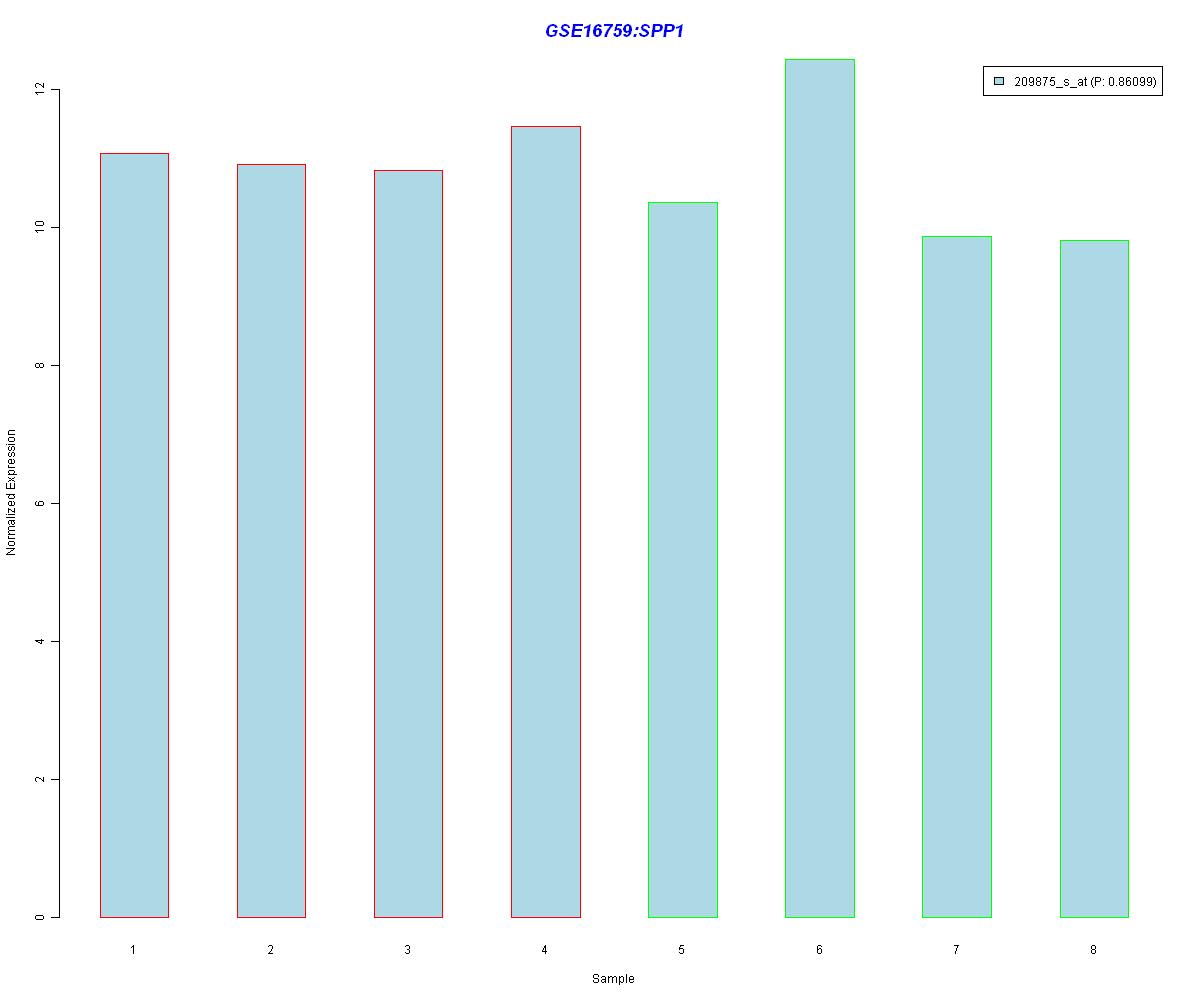Viewport: 1200px width, 1000px height.
Task: Click x-axis label 5
Action: [x=681, y=949]
